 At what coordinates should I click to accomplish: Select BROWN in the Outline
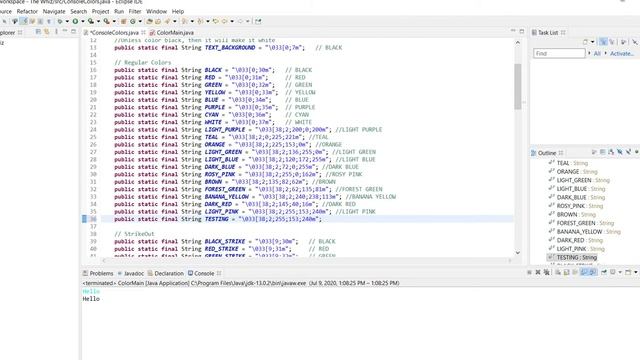pos(572,214)
